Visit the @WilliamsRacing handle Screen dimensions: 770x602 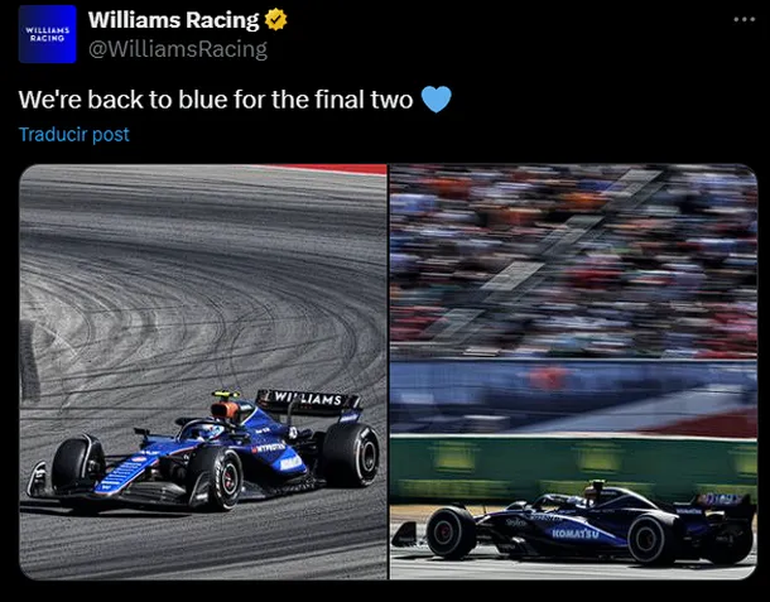pyautogui.click(x=178, y=49)
